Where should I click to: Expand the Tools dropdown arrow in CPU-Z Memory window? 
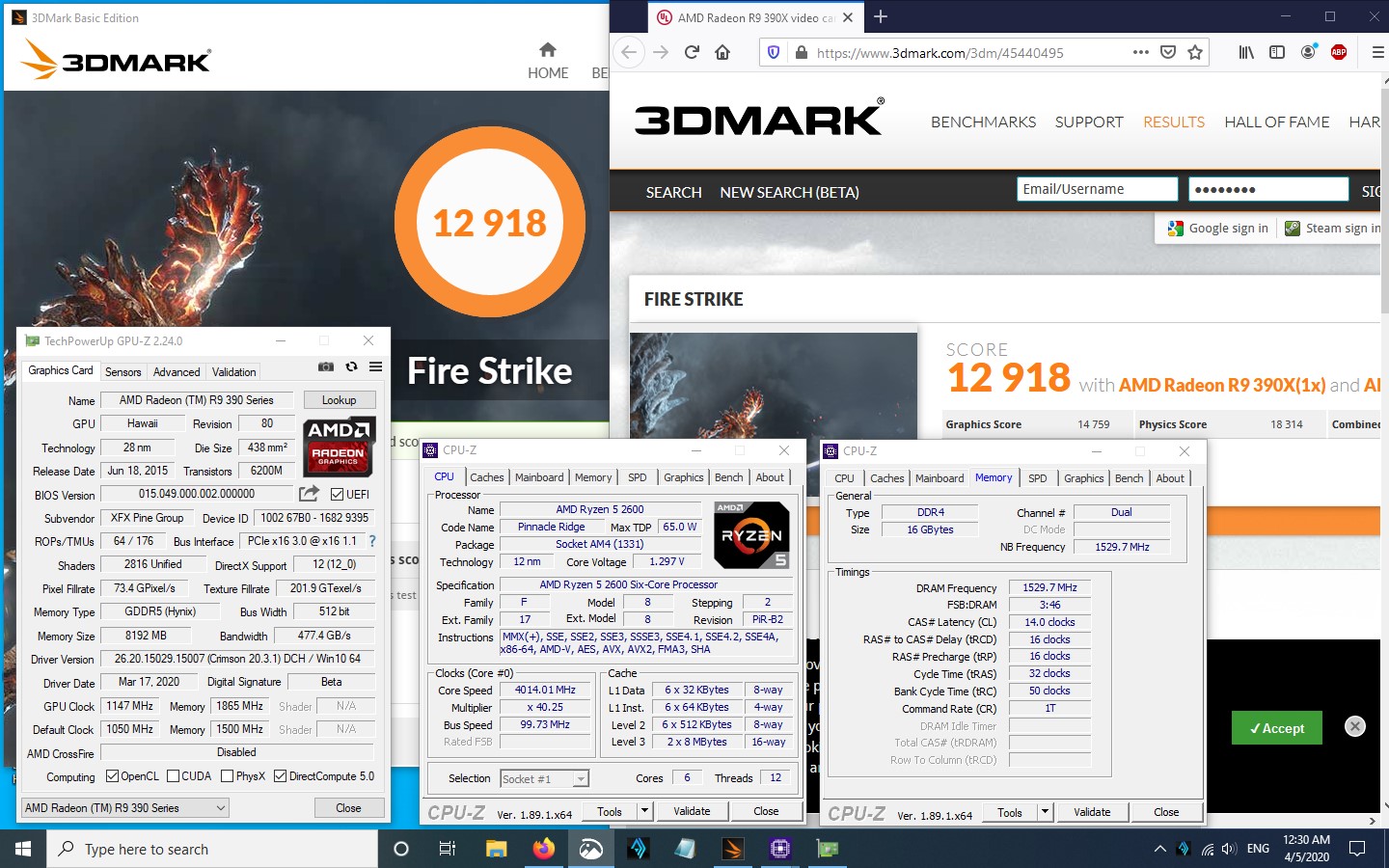pos(1046,812)
